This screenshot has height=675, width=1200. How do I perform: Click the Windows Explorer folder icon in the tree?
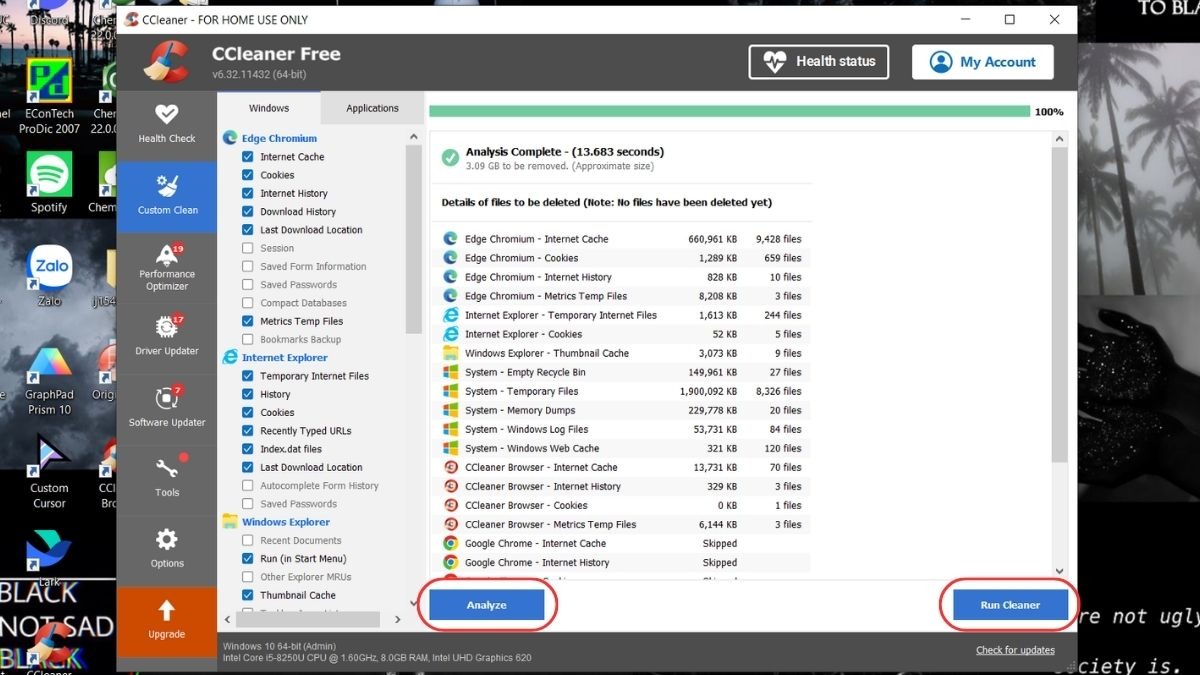point(230,521)
